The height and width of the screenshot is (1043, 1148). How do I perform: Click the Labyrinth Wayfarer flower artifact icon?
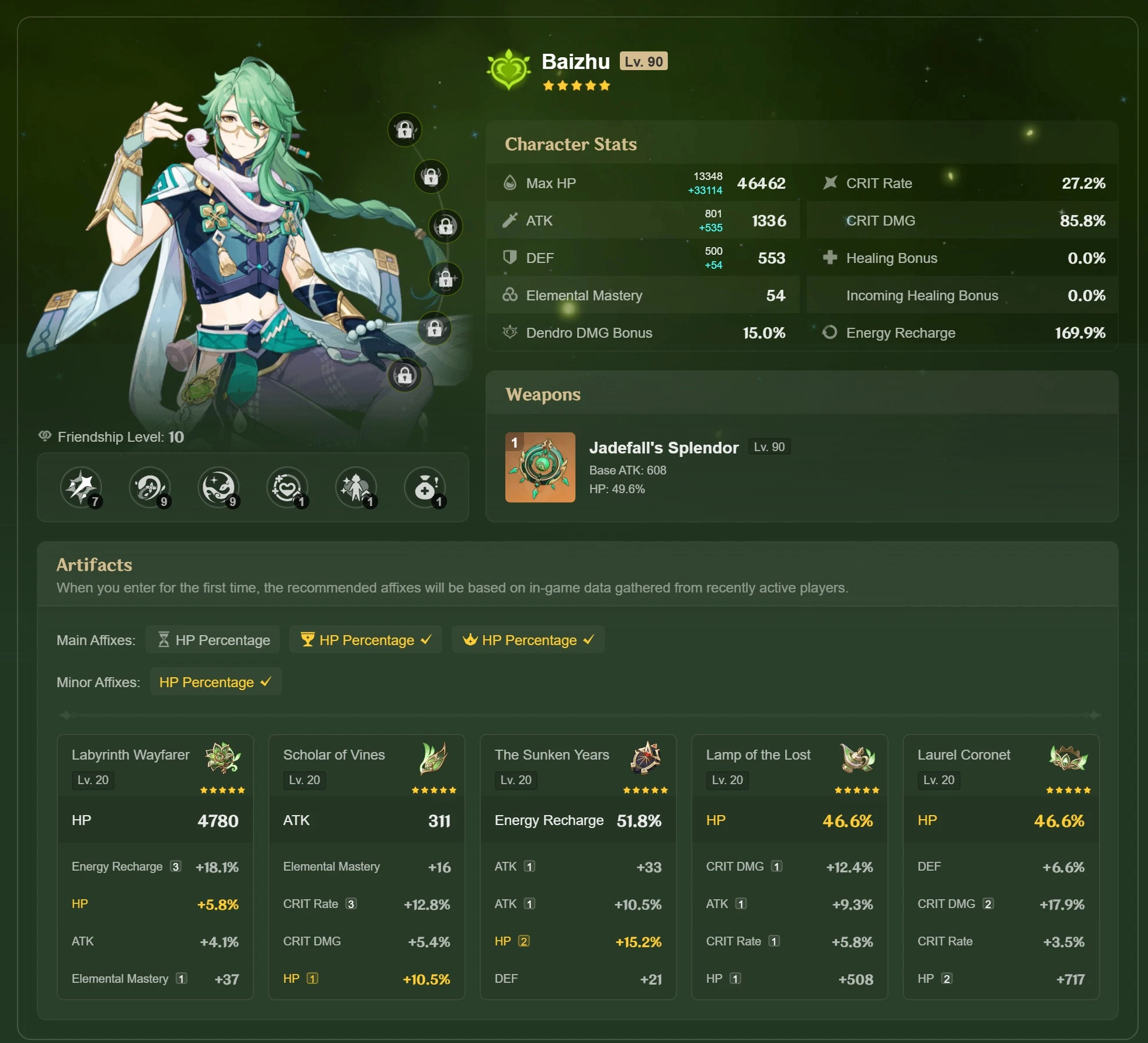click(x=223, y=757)
